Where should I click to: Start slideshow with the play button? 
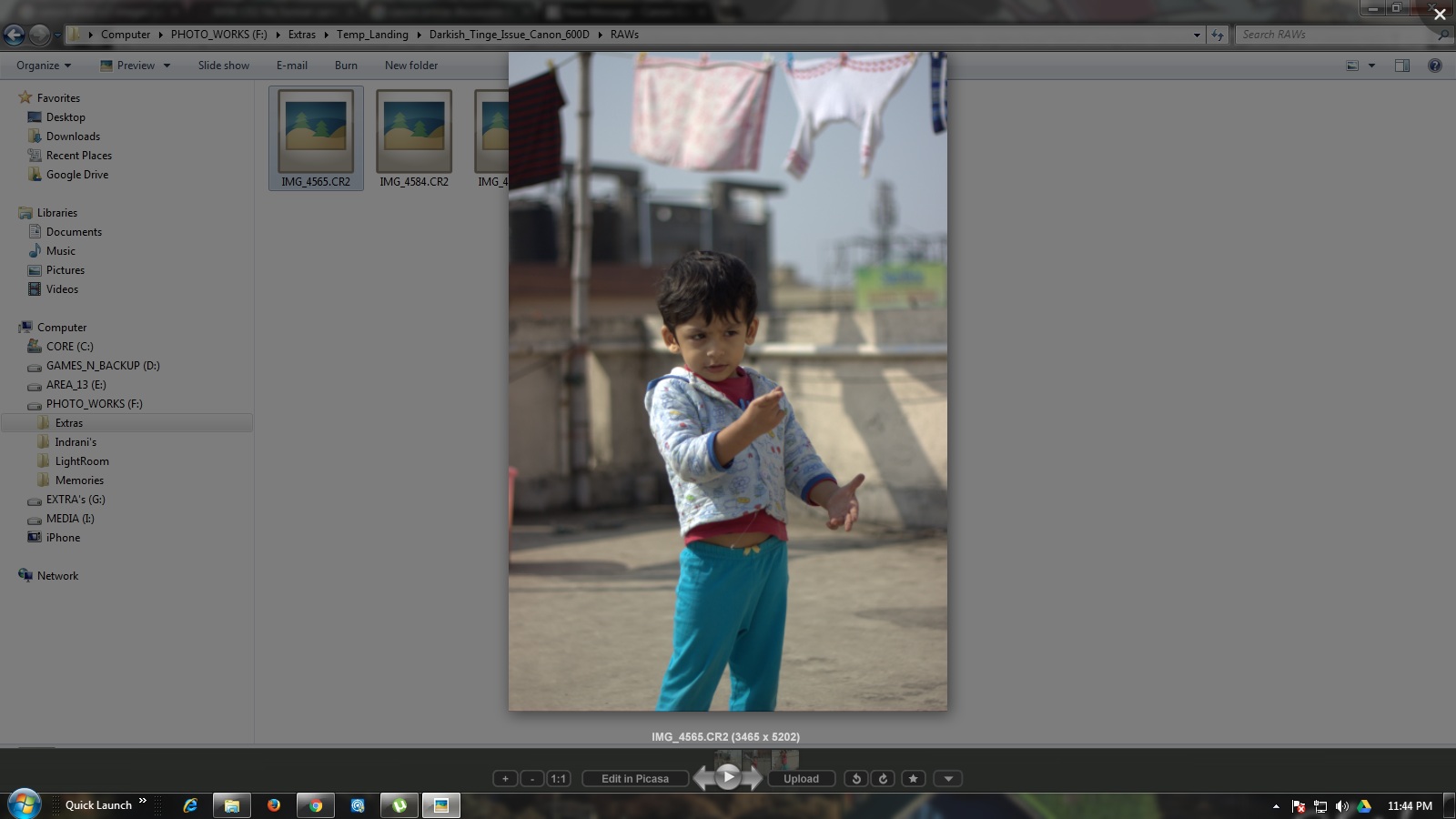pyautogui.click(x=728, y=777)
